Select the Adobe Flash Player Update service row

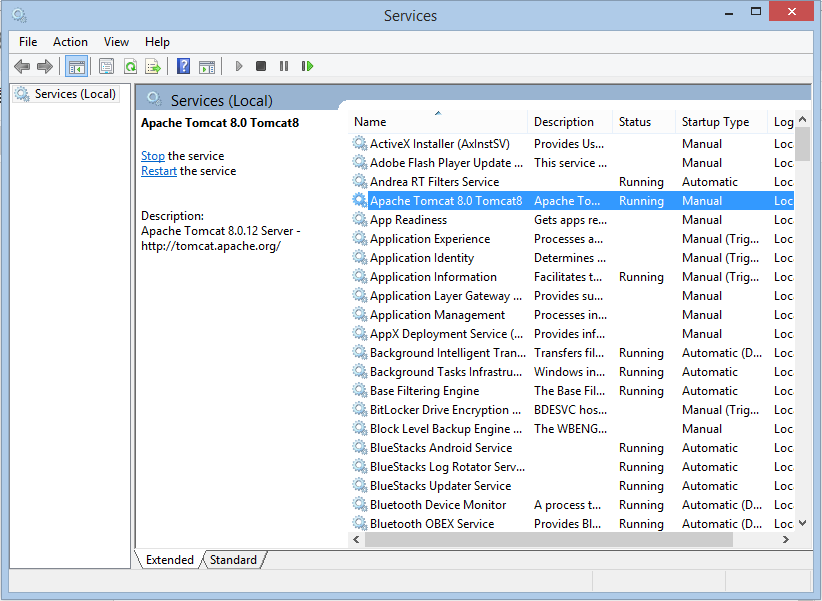(571, 163)
